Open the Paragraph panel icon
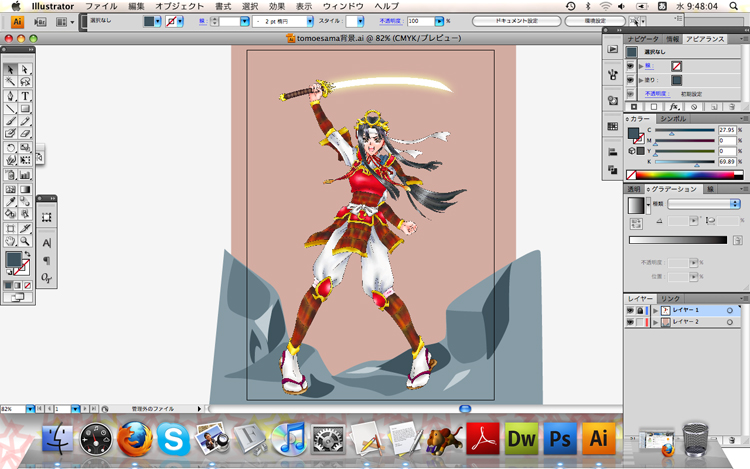The image size is (750, 469). point(46,261)
